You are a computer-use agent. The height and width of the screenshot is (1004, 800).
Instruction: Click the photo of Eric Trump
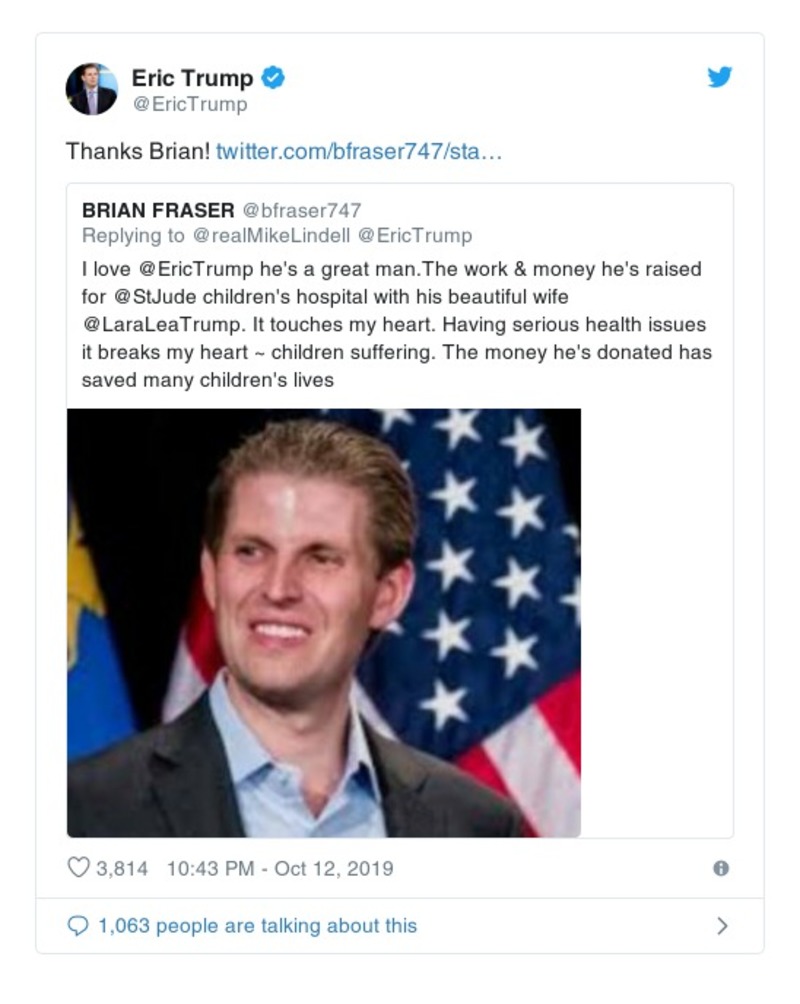tap(325, 620)
